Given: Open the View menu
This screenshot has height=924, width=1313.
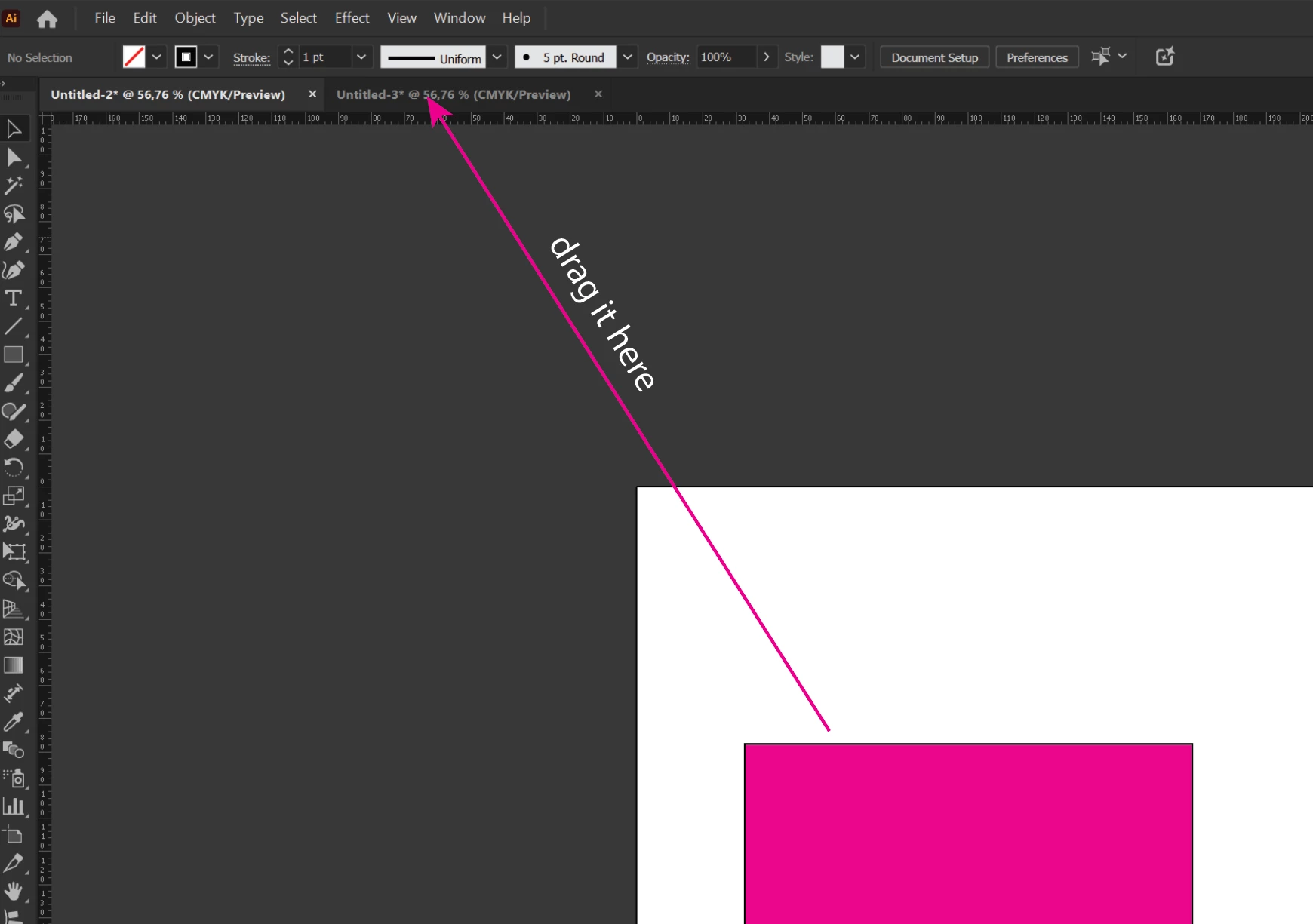Looking at the screenshot, I should point(402,17).
